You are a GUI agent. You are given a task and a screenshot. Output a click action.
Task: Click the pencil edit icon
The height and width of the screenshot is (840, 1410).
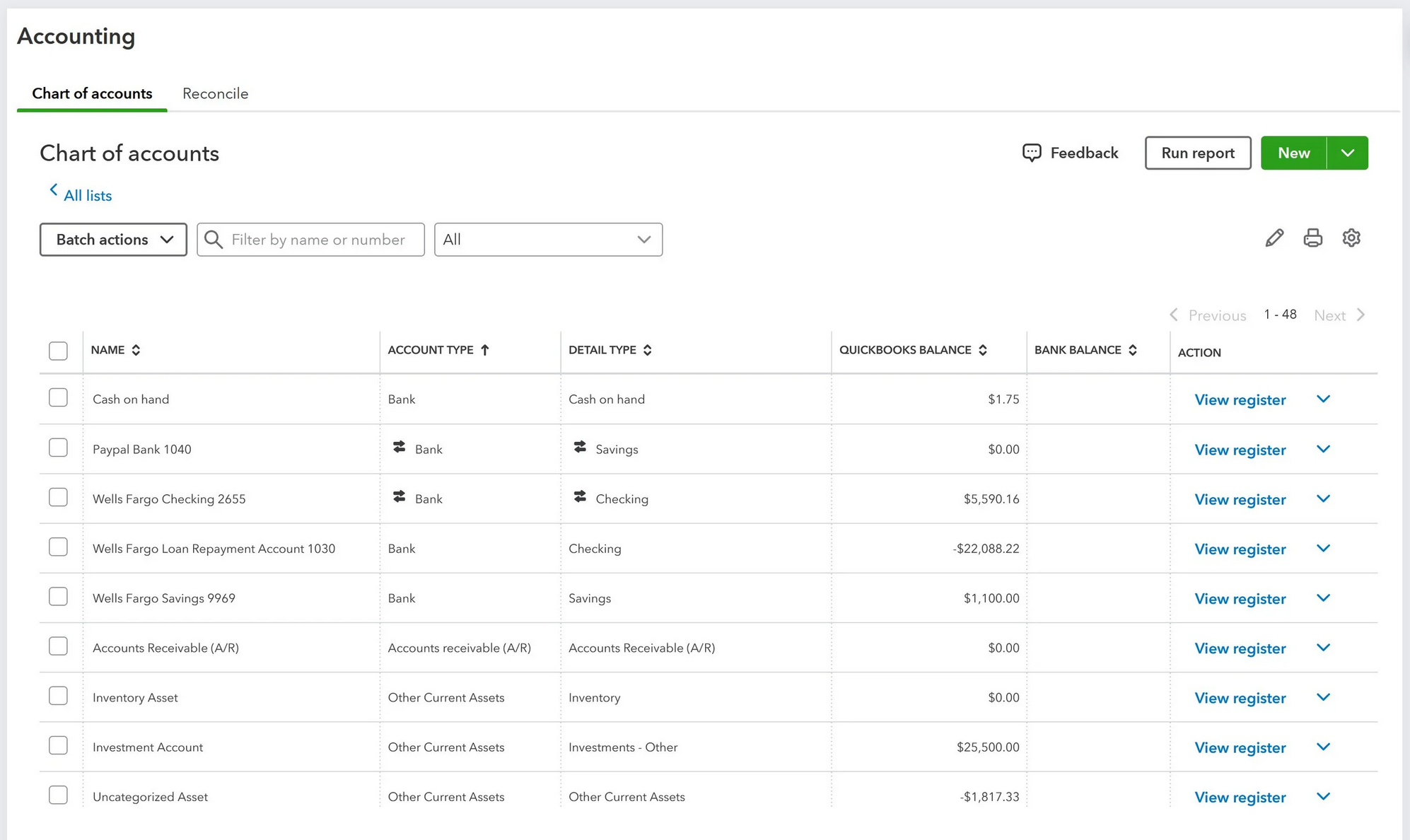pos(1274,238)
